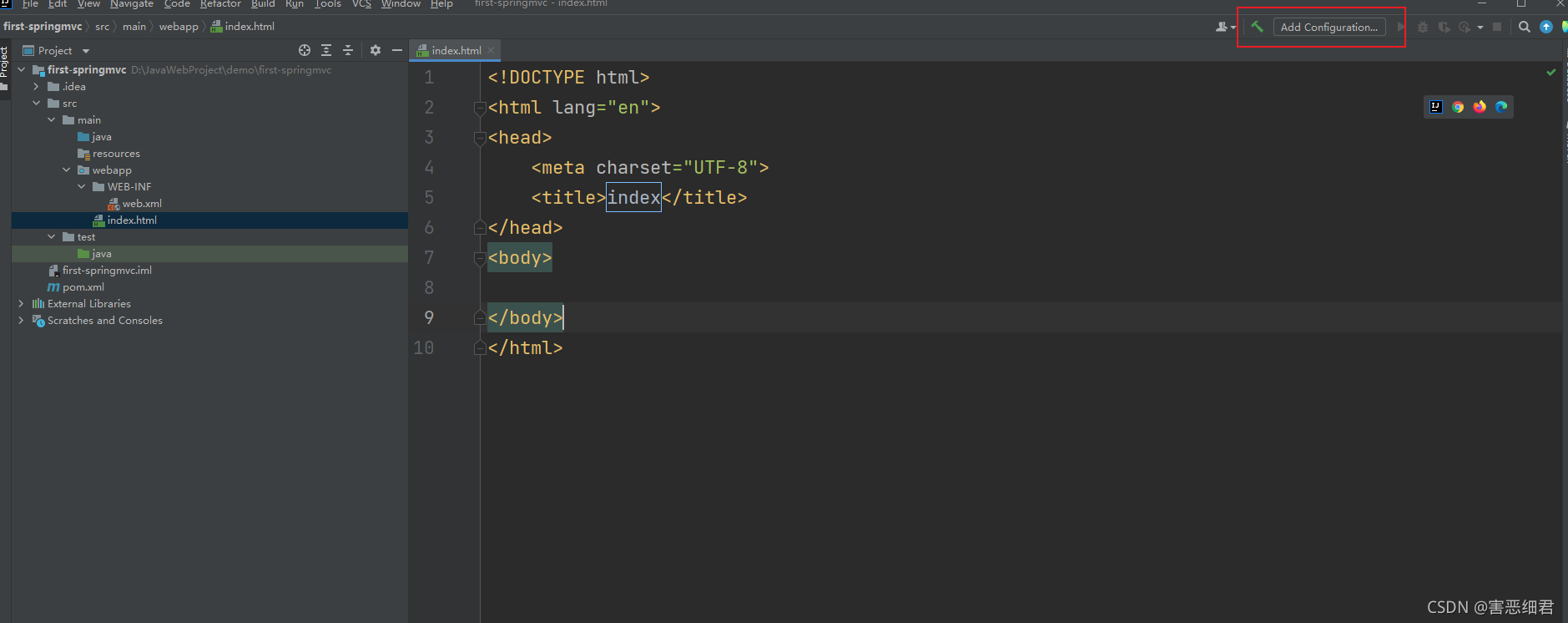Open index.html in Edge browser icon
Screen dimensions: 1568x623
coord(1501,107)
